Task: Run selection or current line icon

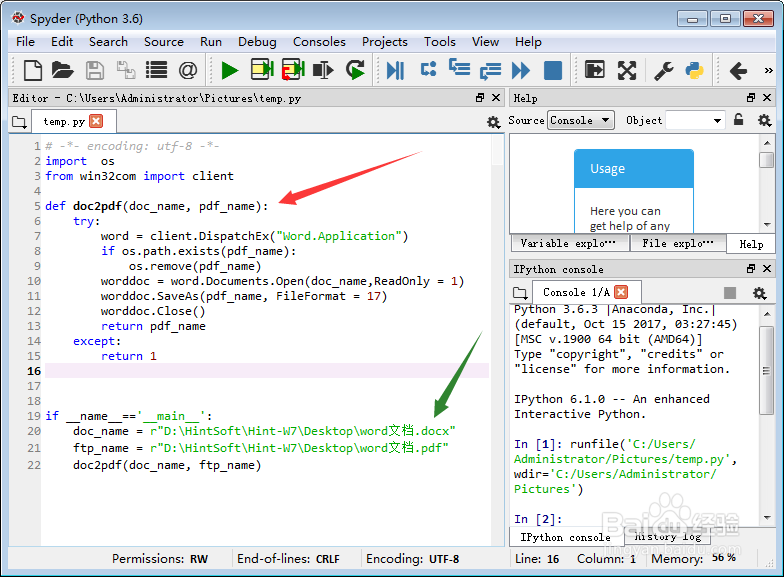Action: (323, 70)
